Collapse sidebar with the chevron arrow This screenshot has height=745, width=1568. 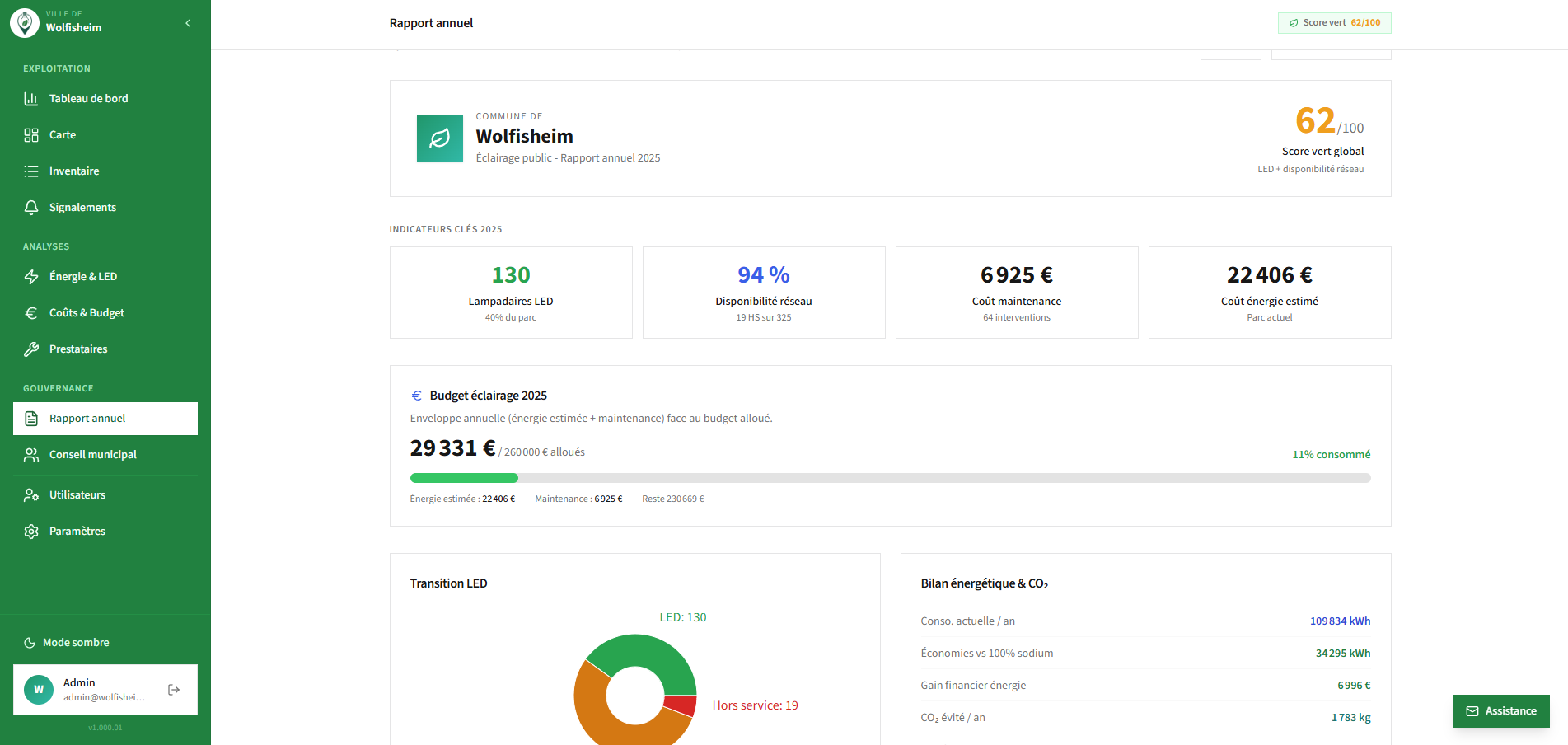tap(188, 23)
